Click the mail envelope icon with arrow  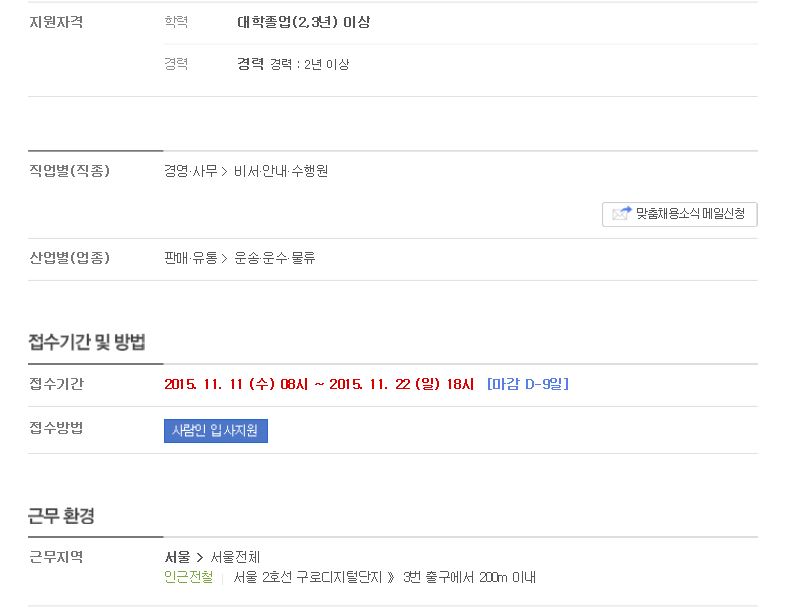click(x=622, y=214)
